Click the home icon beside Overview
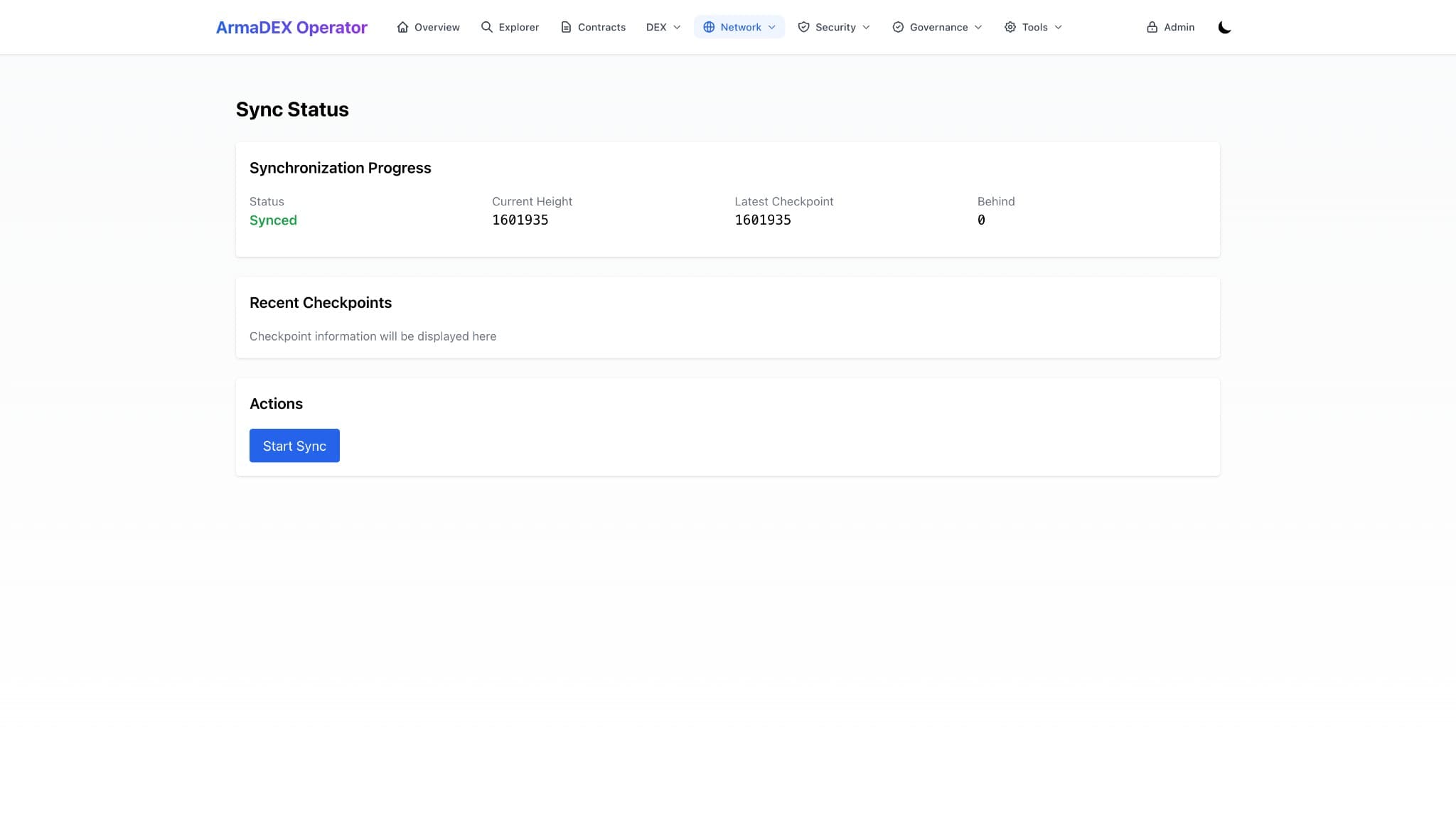Viewport: 1456px width, 839px height. coord(402,27)
